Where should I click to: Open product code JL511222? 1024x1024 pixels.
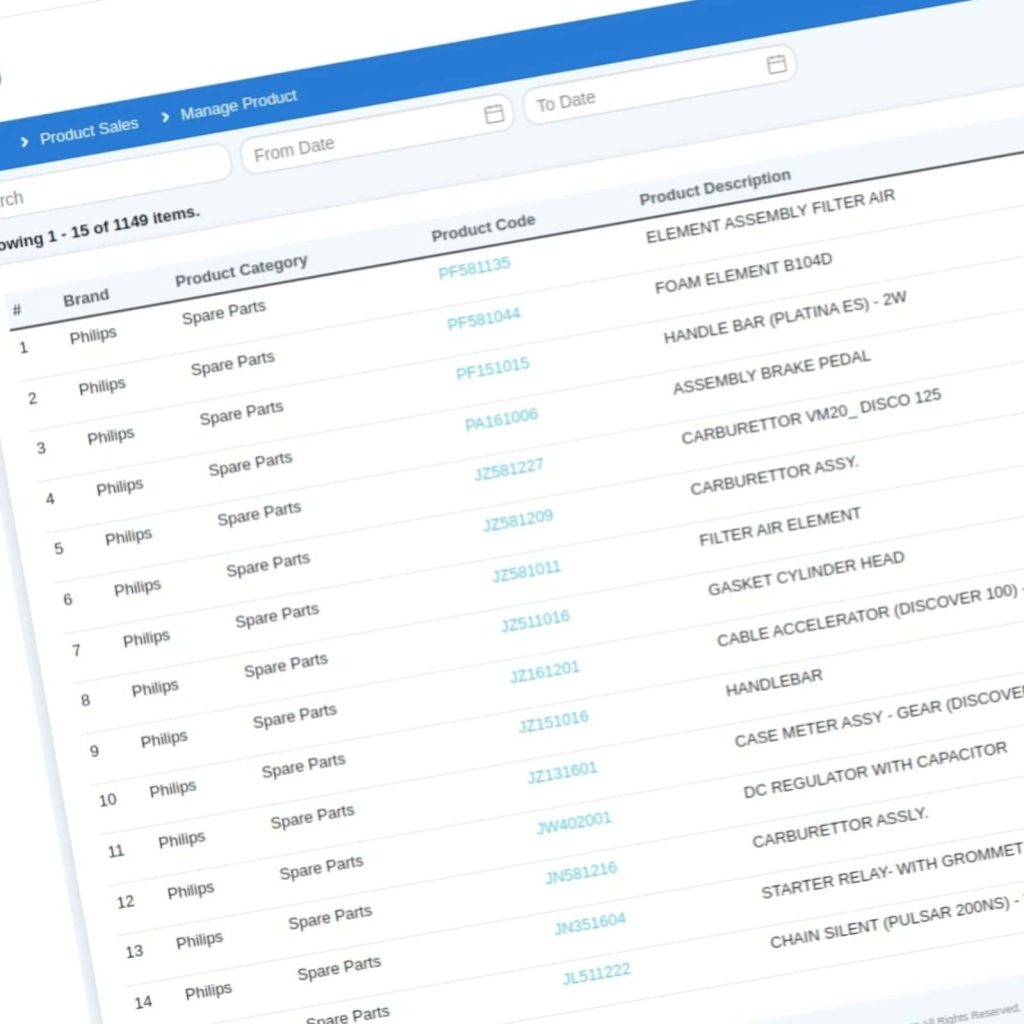(597, 974)
